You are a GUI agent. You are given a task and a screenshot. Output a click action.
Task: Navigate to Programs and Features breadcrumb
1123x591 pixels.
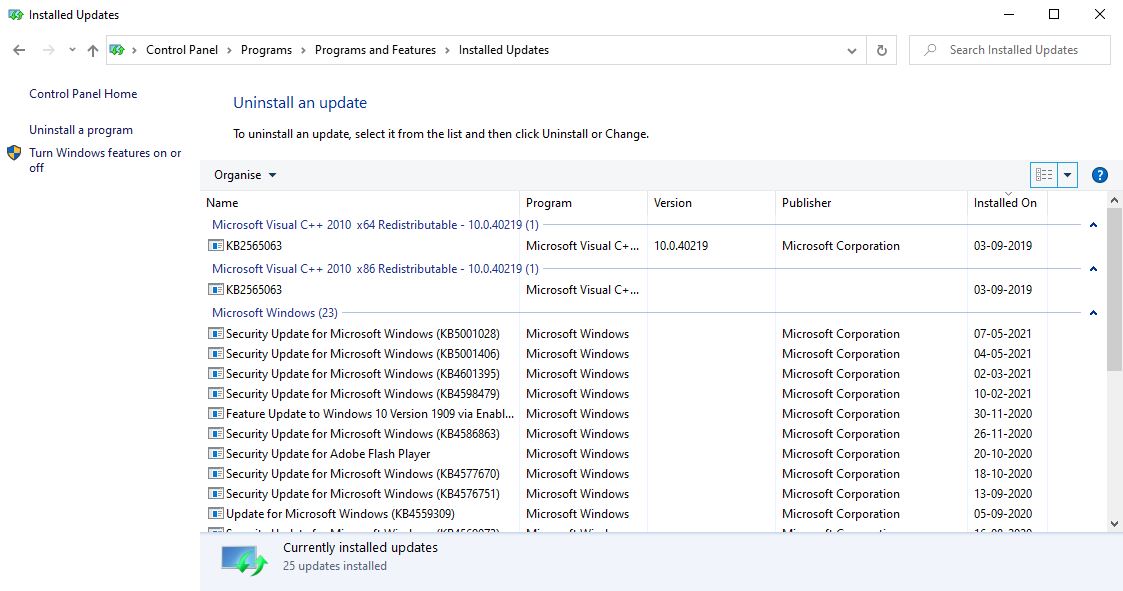click(375, 50)
